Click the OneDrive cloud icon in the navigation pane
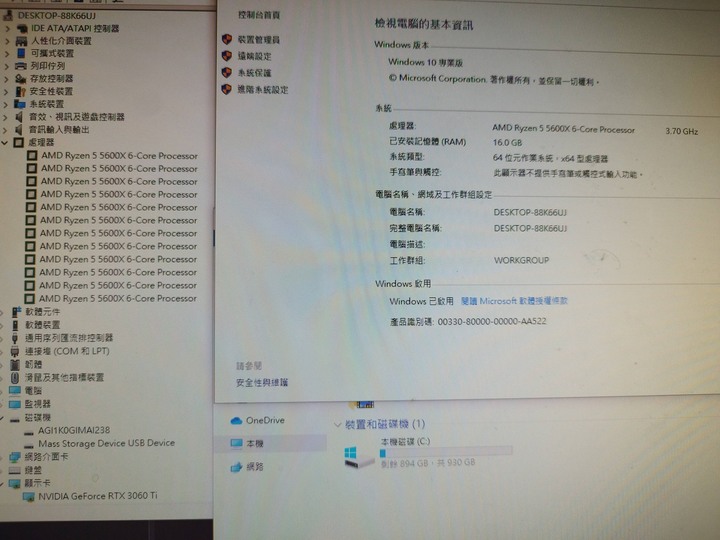This screenshot has width=720, height=540. pos(236,421)
